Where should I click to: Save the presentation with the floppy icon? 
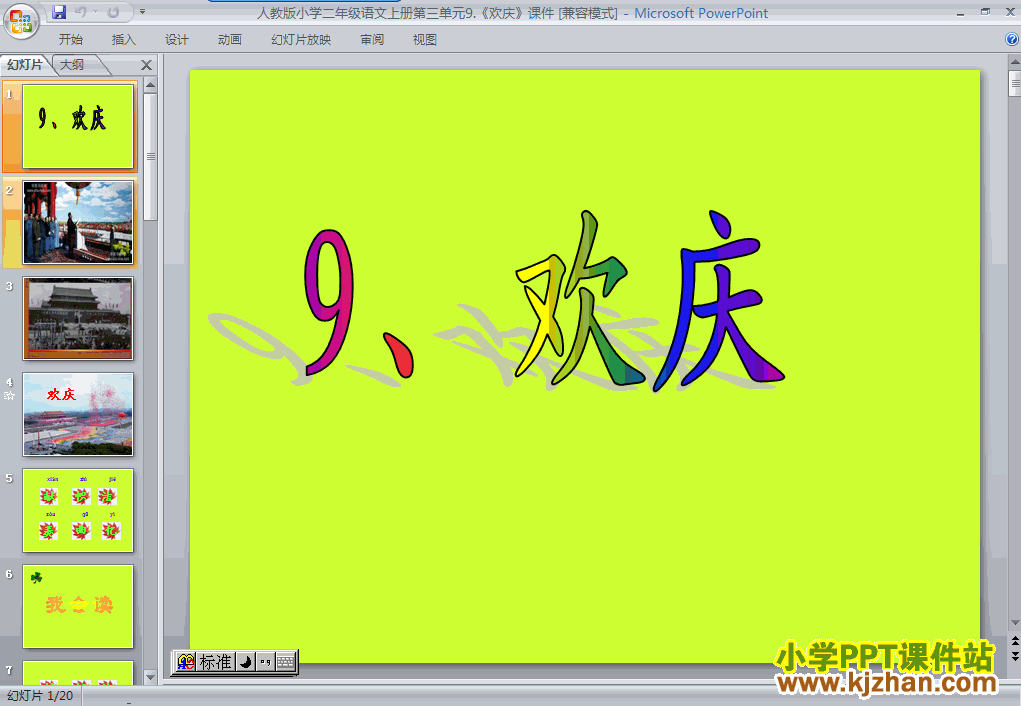(59, 12)
